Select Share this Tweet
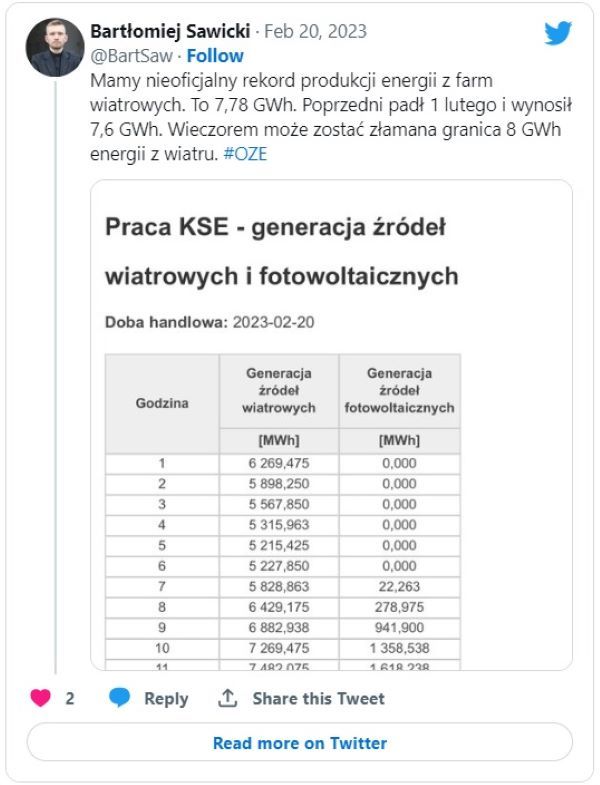600x785 pixels. pos(318,699)
